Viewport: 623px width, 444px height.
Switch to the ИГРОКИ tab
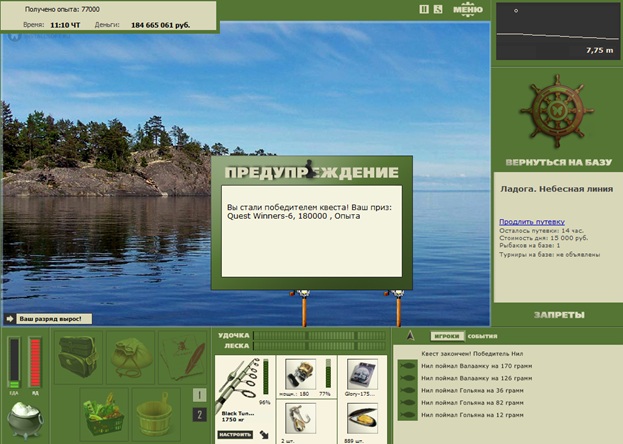[x=447, y=336]
